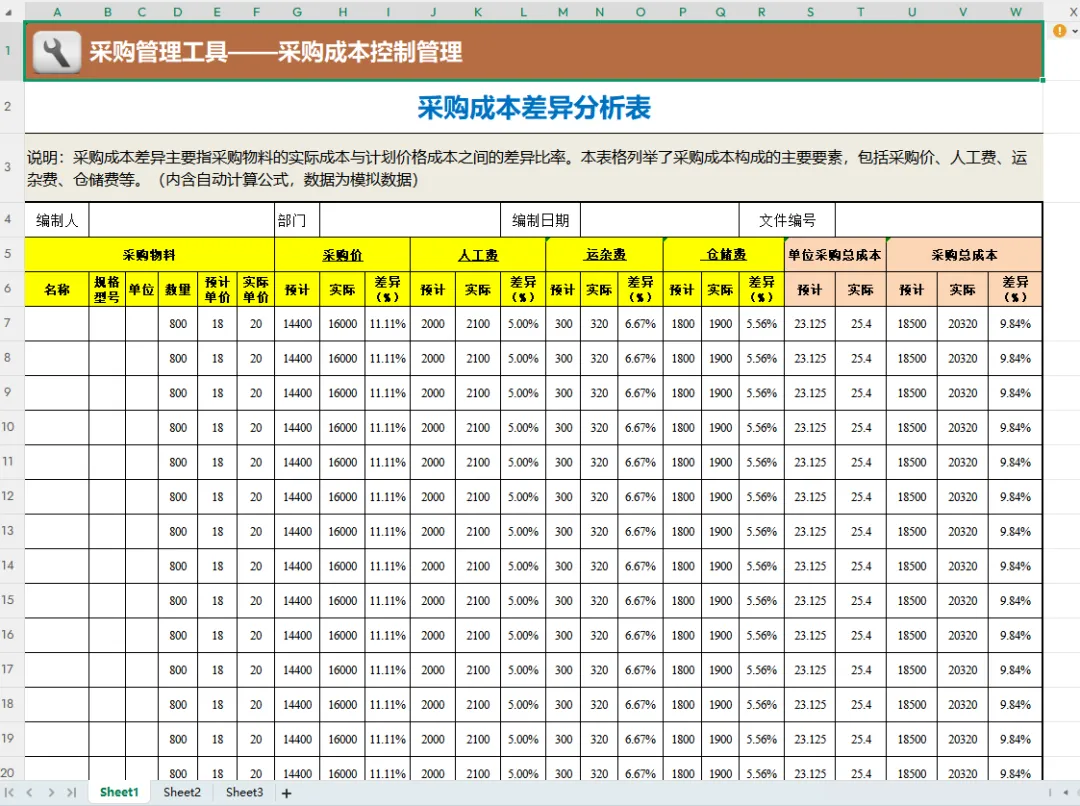Select 差异(%) heading under 采购总成本
Viewport: 1080px width, 806px height.
coord(1015,289)
